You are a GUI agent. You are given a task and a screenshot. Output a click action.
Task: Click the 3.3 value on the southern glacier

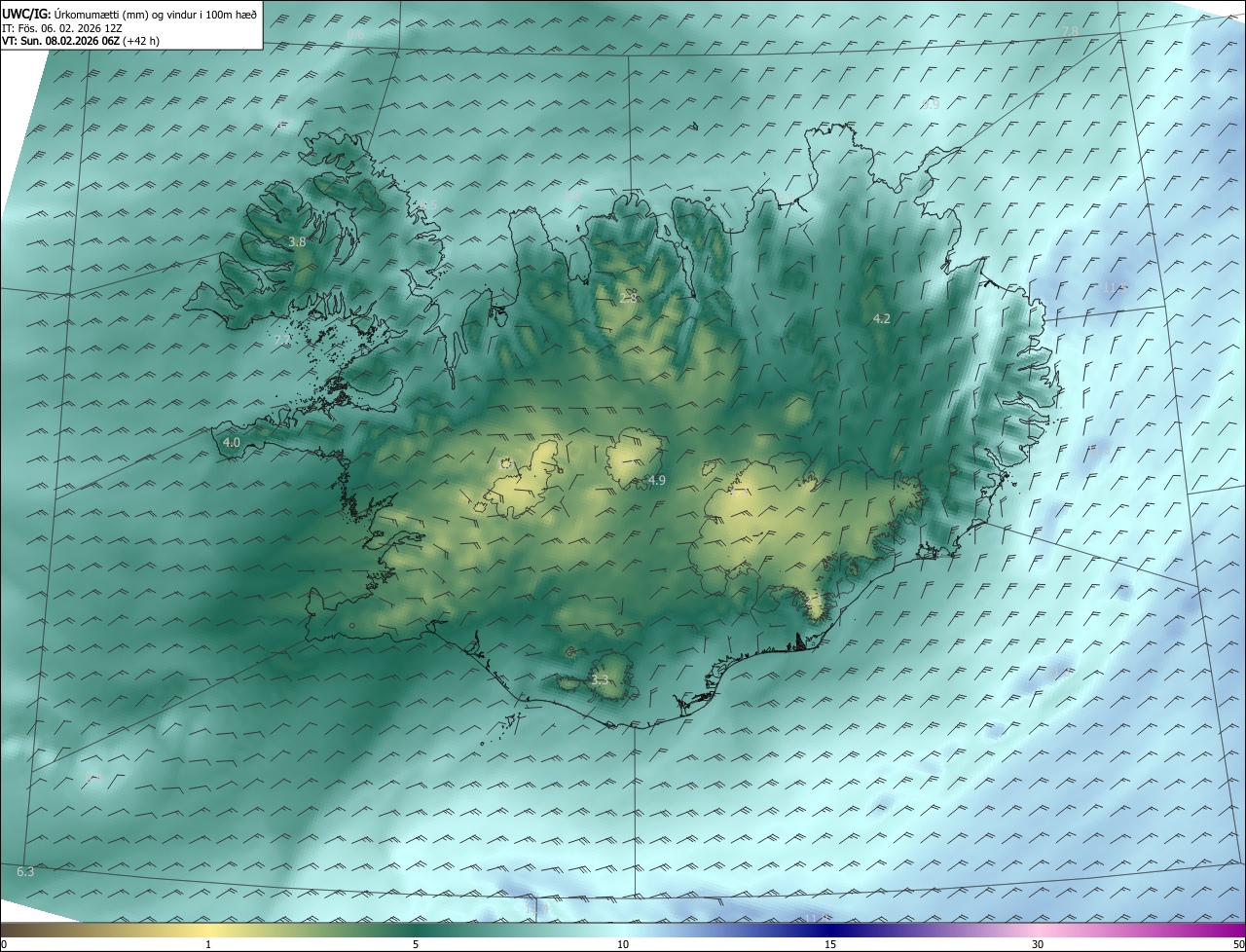[600, 680]
